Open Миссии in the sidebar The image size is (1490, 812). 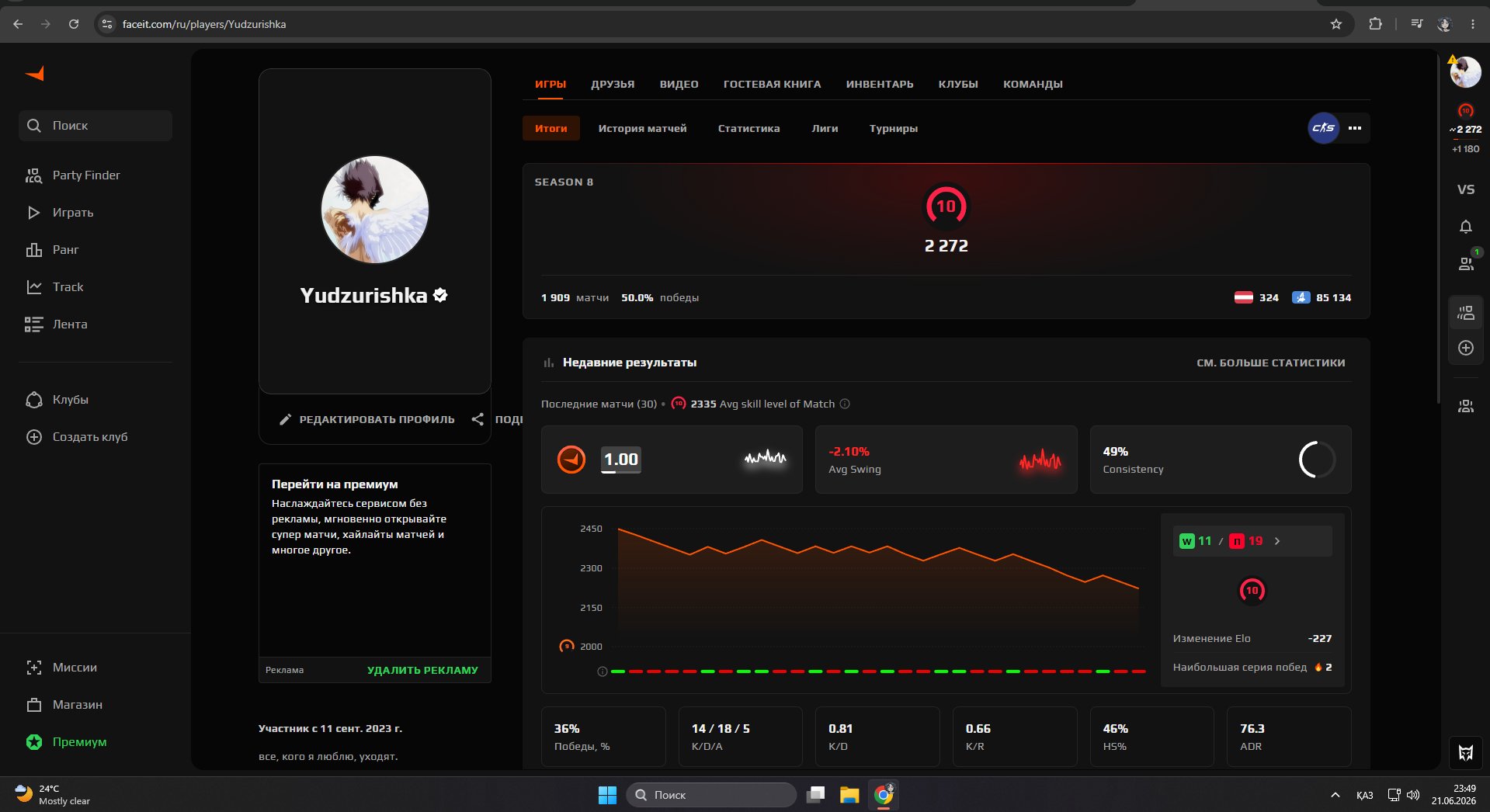[61, 668]
